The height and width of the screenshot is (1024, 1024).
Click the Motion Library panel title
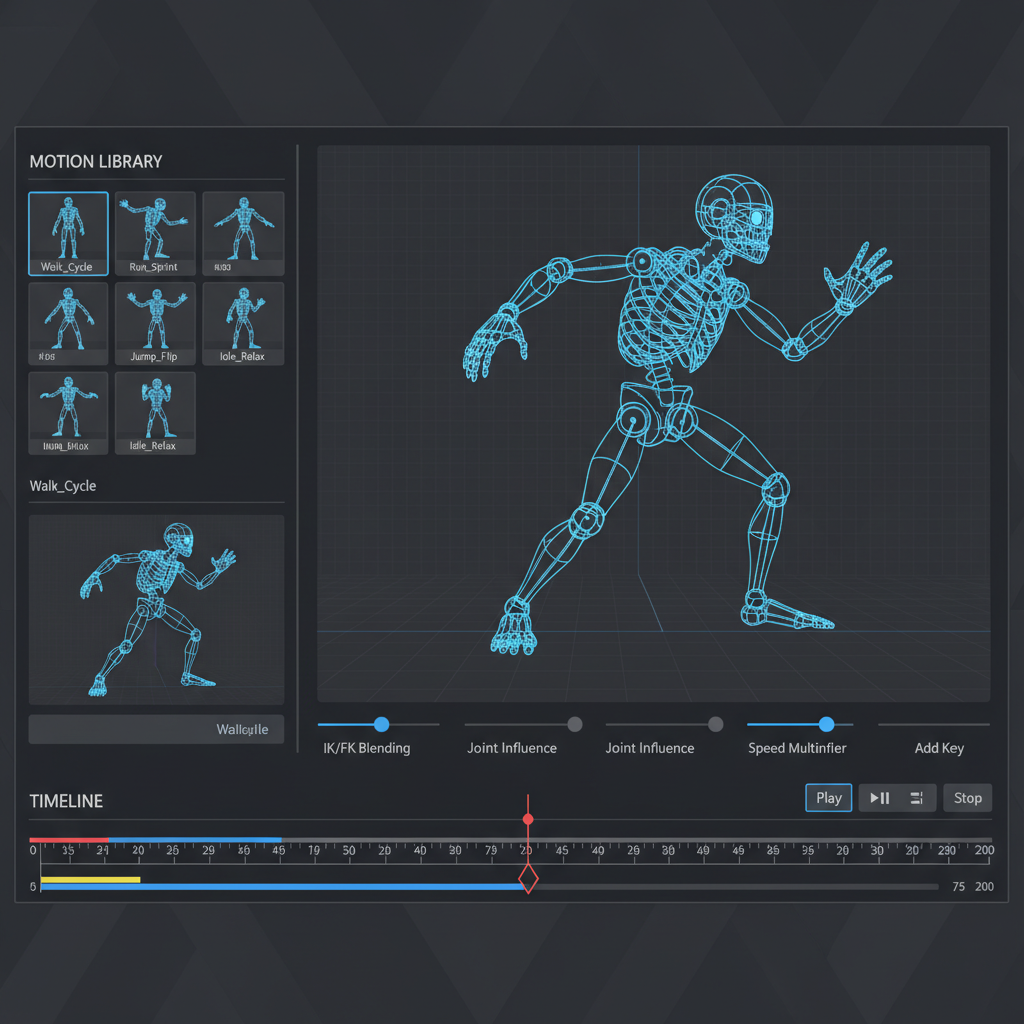pos(95,161)
